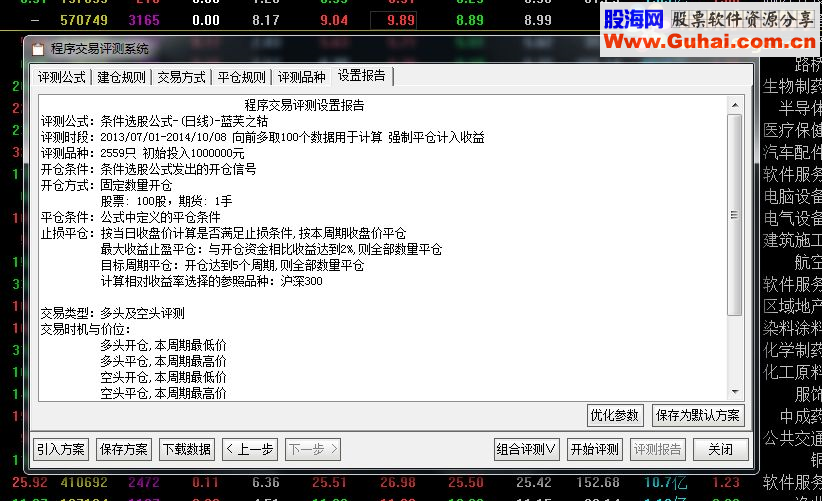822x501 pixels.
Task: Click the 引入方案 button
Action: 61,450
